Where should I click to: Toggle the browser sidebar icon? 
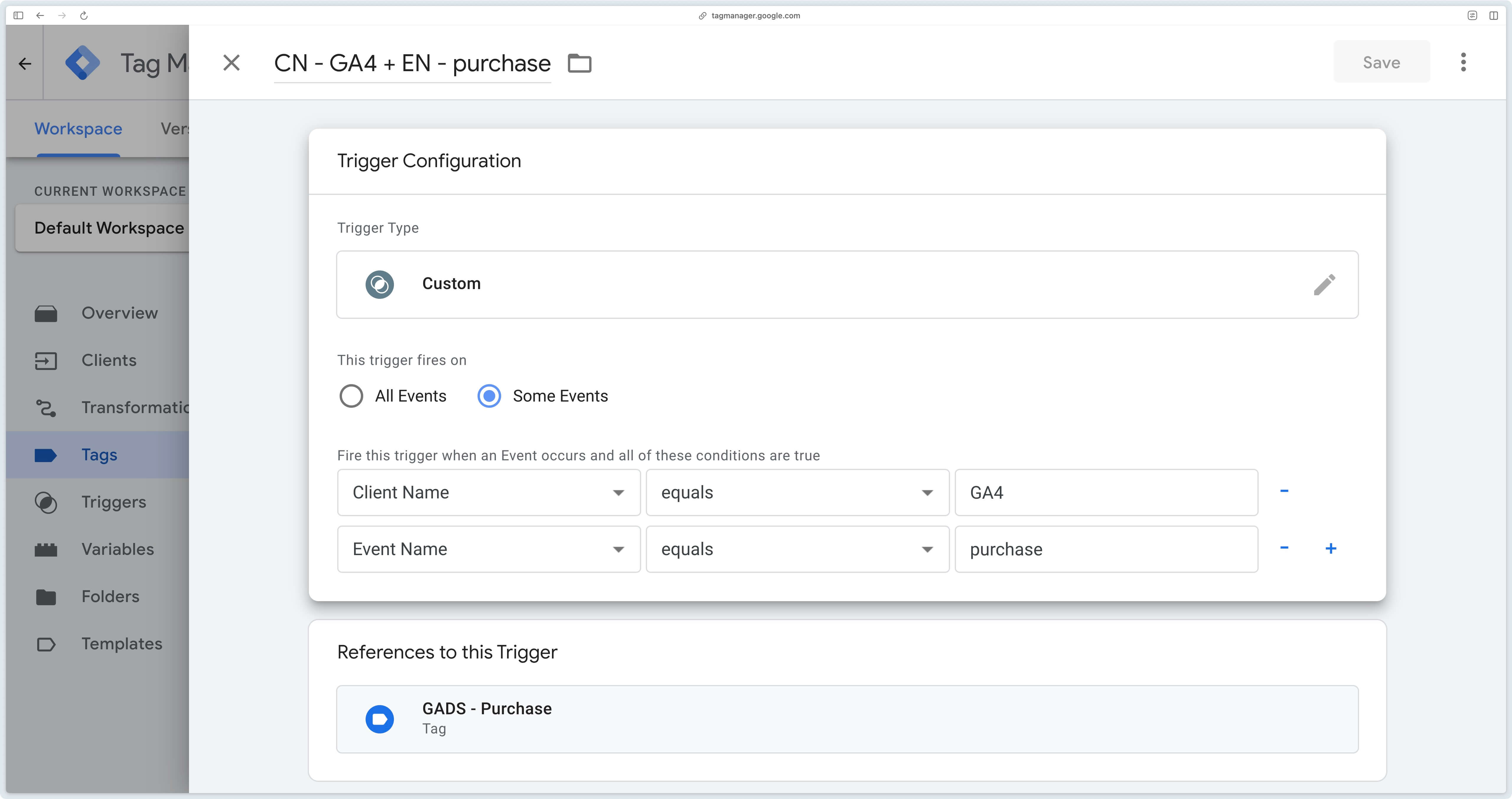[x=18, y=15]
